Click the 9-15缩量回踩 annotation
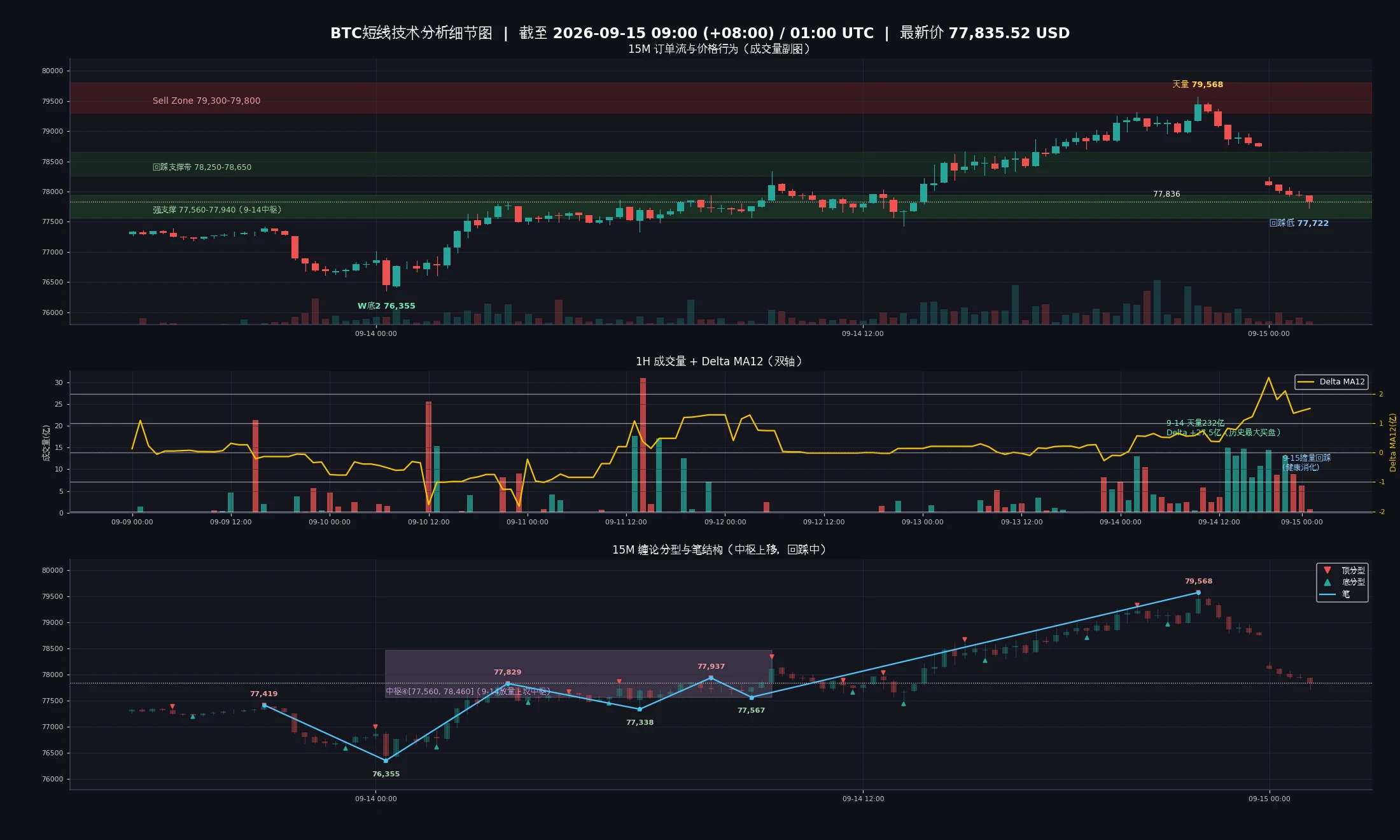Image resolution: width=1400 pixels, height=840 pixels. [x=1306, y=458]
